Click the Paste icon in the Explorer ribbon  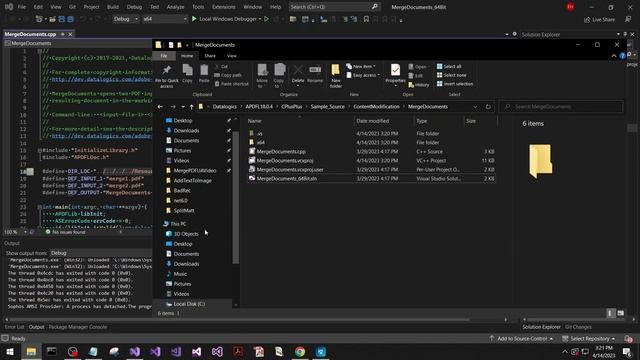click(x=204, y=73)
